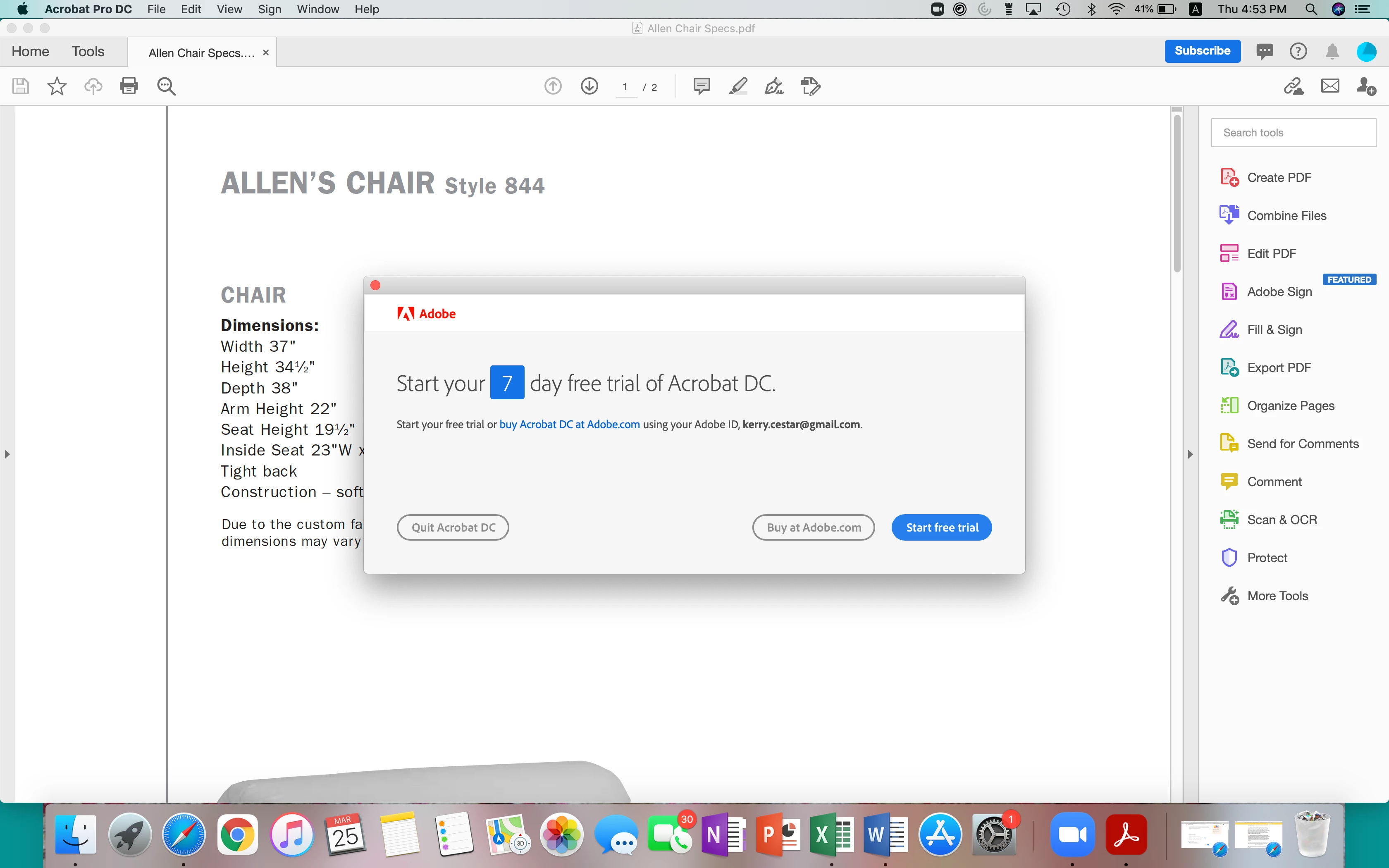Select the highlight text tool
Screen dimensions: 1389x868
738,86
